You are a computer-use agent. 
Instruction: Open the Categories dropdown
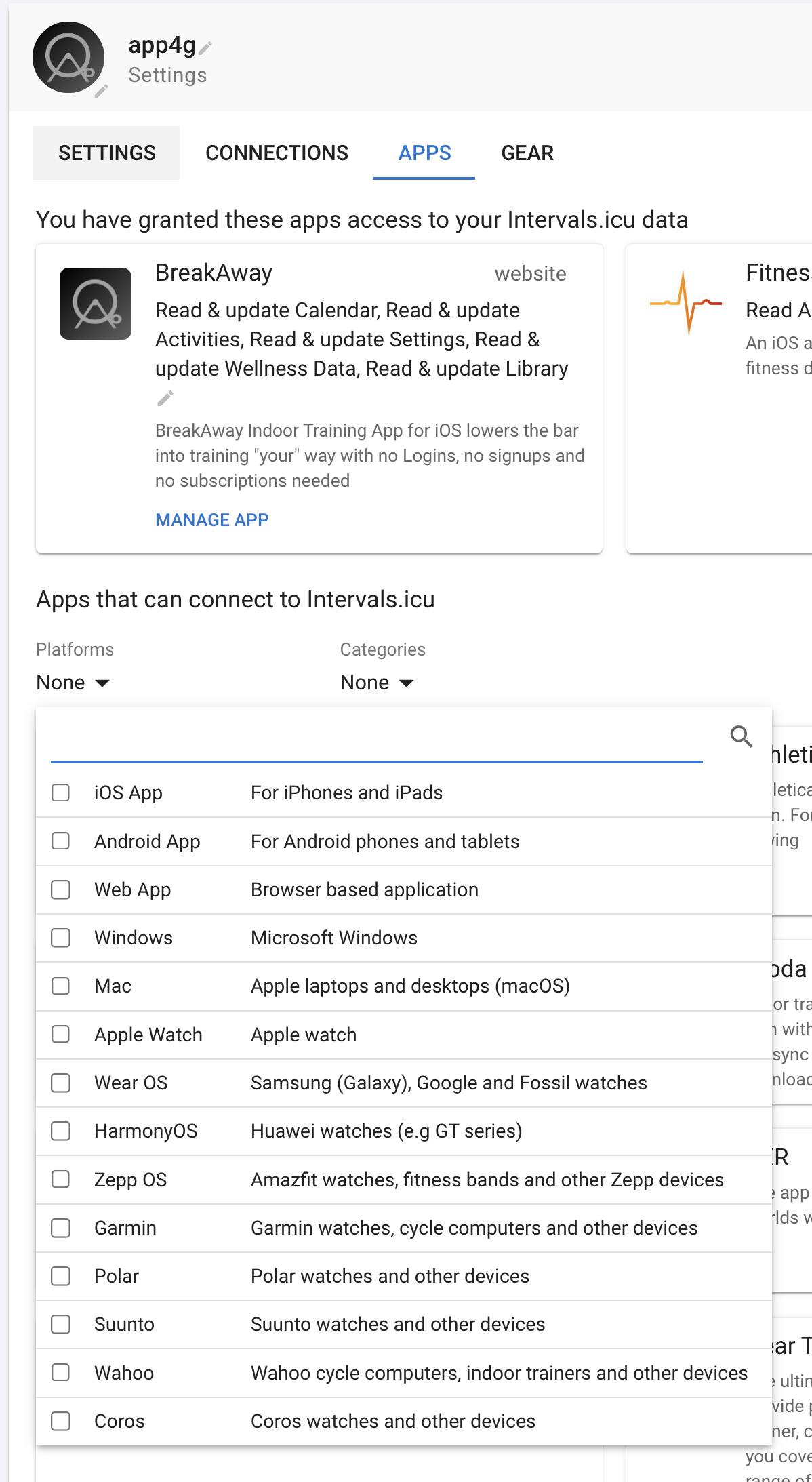pyautogui.click(x=377, y=683)
